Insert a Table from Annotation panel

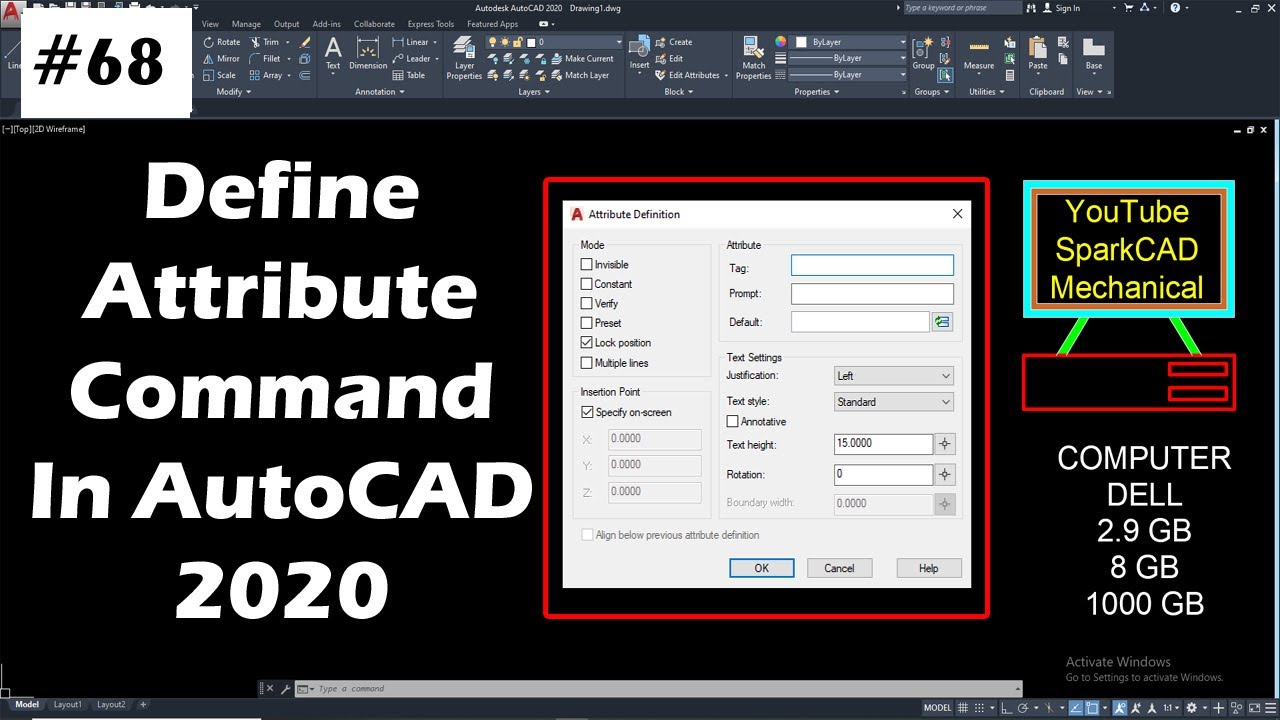coord(409,75)
